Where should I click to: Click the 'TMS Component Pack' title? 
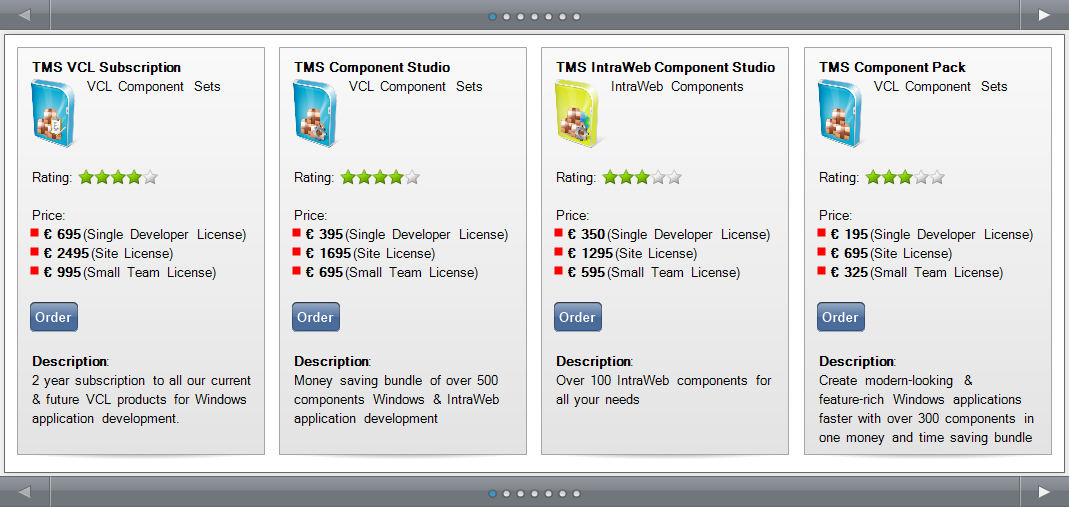892,67
